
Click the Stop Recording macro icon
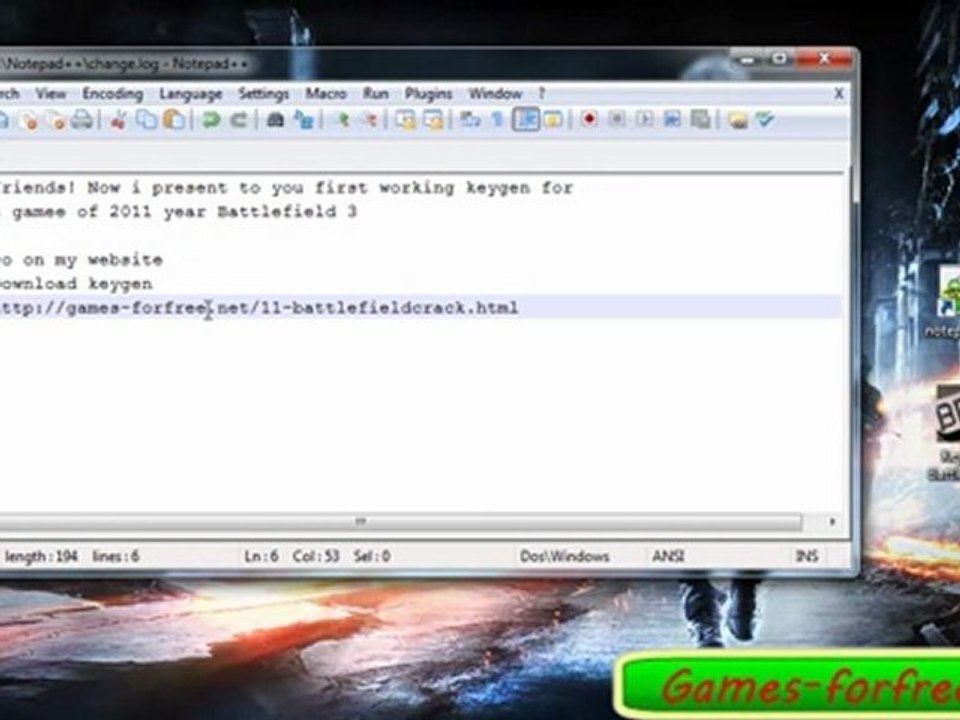[617, 119]
